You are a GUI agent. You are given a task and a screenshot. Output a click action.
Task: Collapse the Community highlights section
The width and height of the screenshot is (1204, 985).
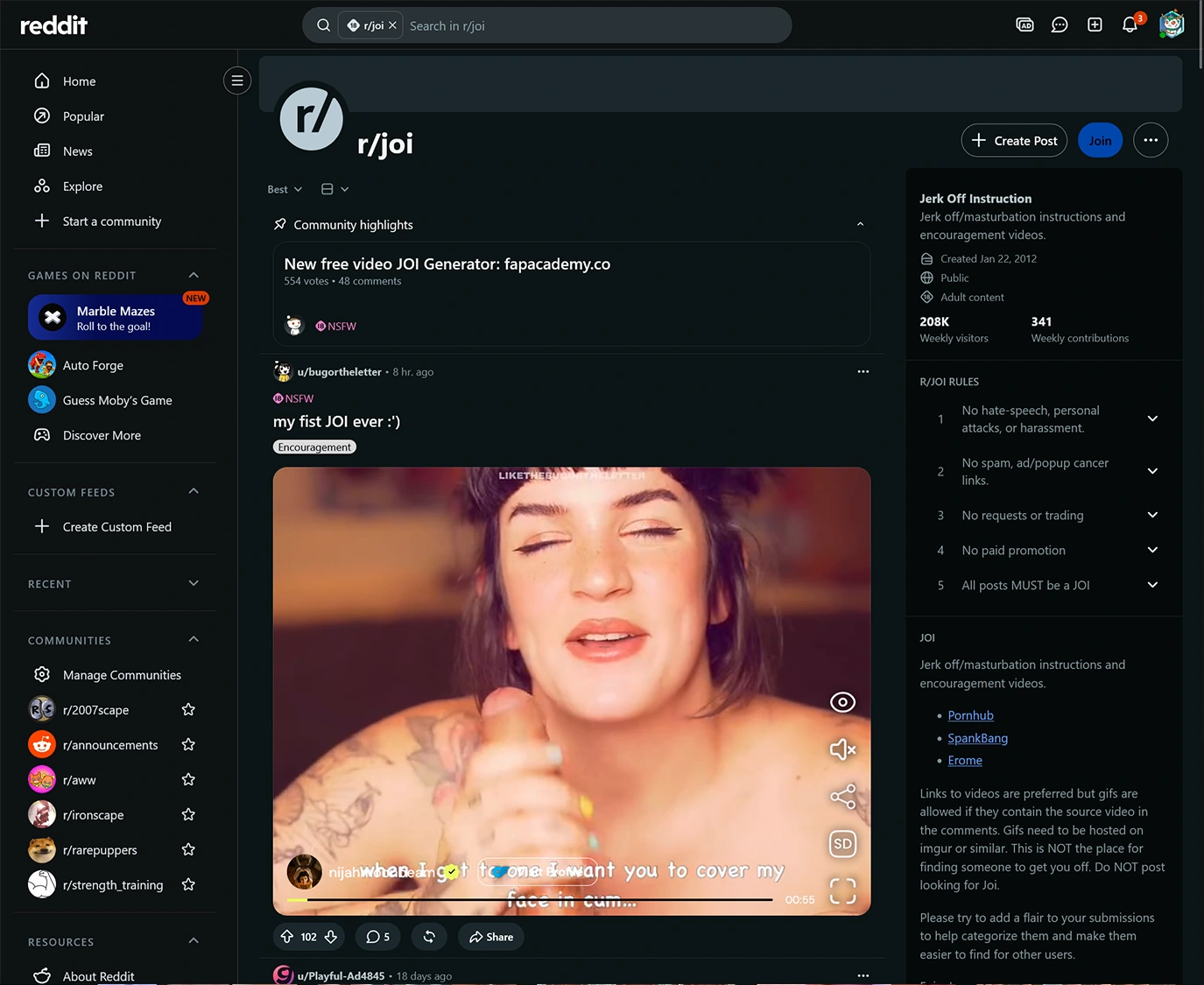click(860, 224)
